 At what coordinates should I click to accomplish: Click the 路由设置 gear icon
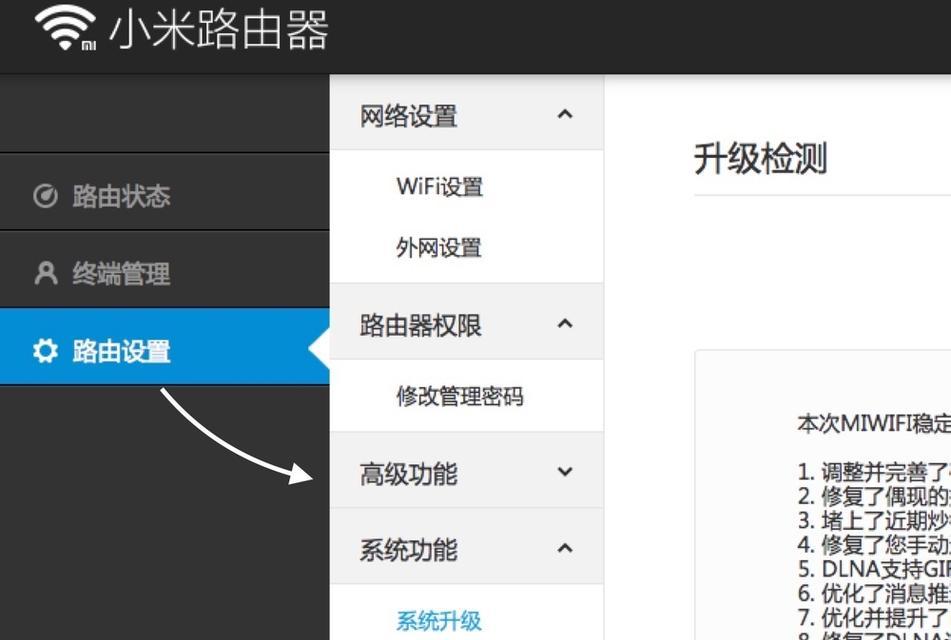pyautogui.click(x=45, y=351)
